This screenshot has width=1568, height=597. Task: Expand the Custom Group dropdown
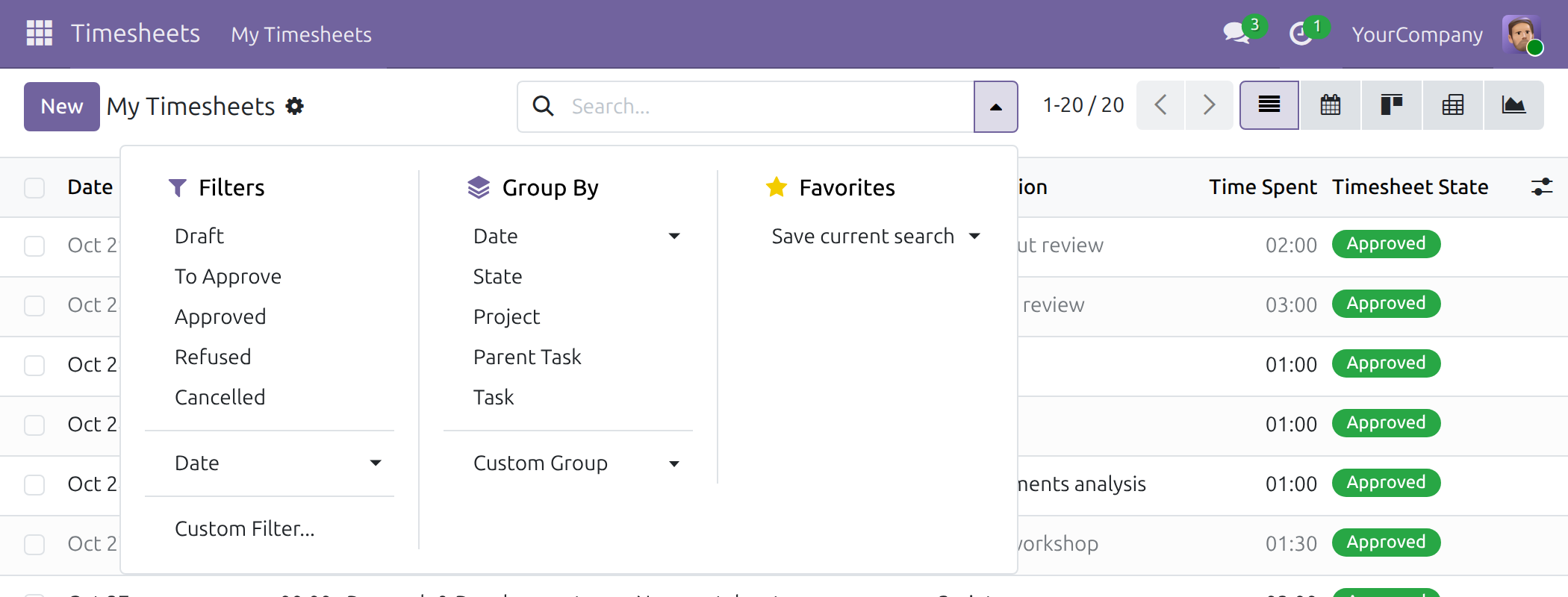[568, 463]
